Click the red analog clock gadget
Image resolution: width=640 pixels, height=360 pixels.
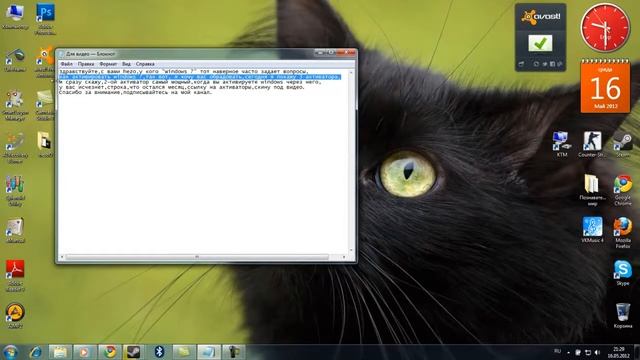pyautogui.click(x=605, y=28)
